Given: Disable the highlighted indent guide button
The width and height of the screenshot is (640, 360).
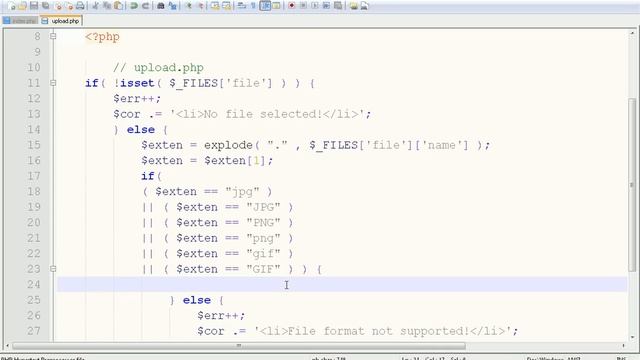Looking at the screenshot, I should [265, 6].
